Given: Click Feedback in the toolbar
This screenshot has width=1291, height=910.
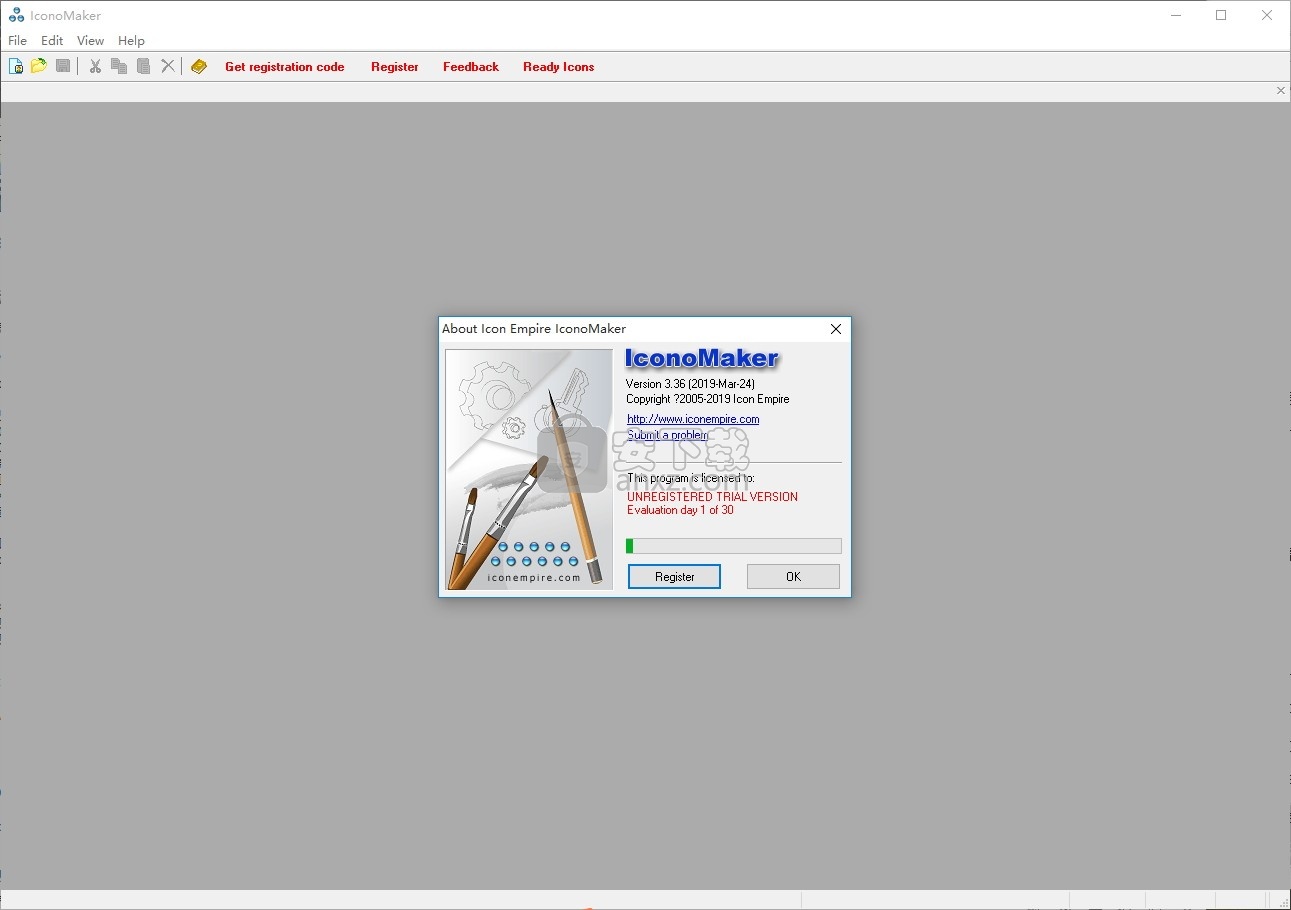Looking at the screenshot, I should tap(471, 67).
